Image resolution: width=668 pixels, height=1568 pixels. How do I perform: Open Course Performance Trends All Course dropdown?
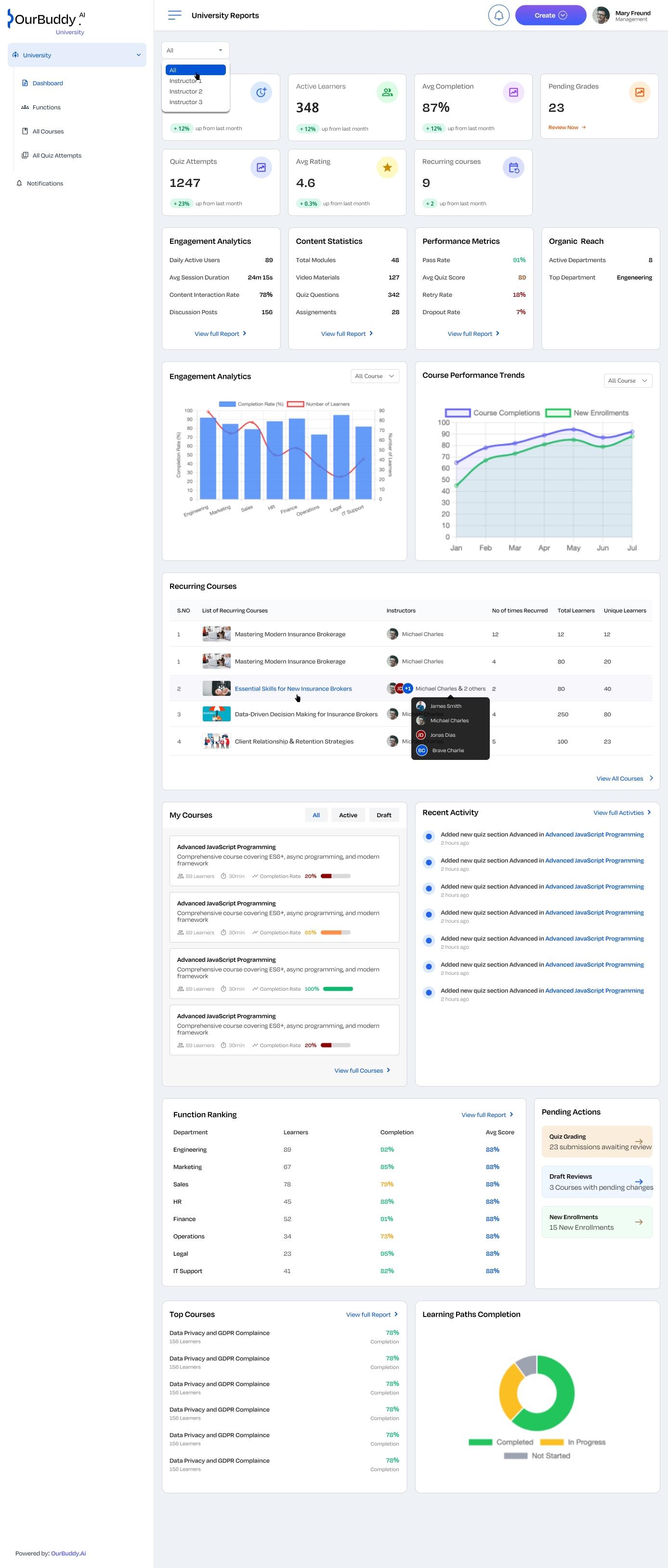coord(628,380)
